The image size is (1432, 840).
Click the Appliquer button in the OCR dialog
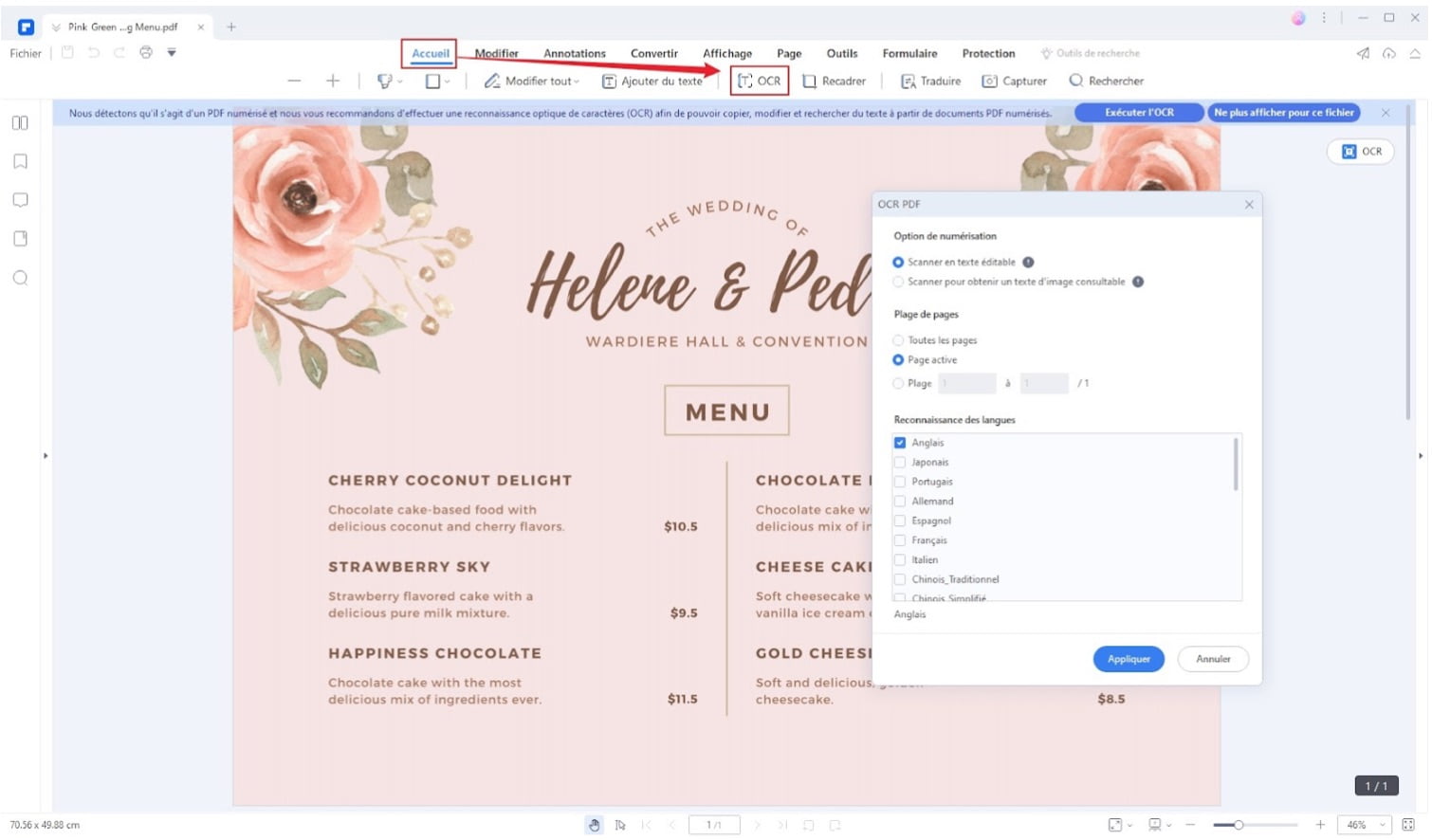point(1128,659)
